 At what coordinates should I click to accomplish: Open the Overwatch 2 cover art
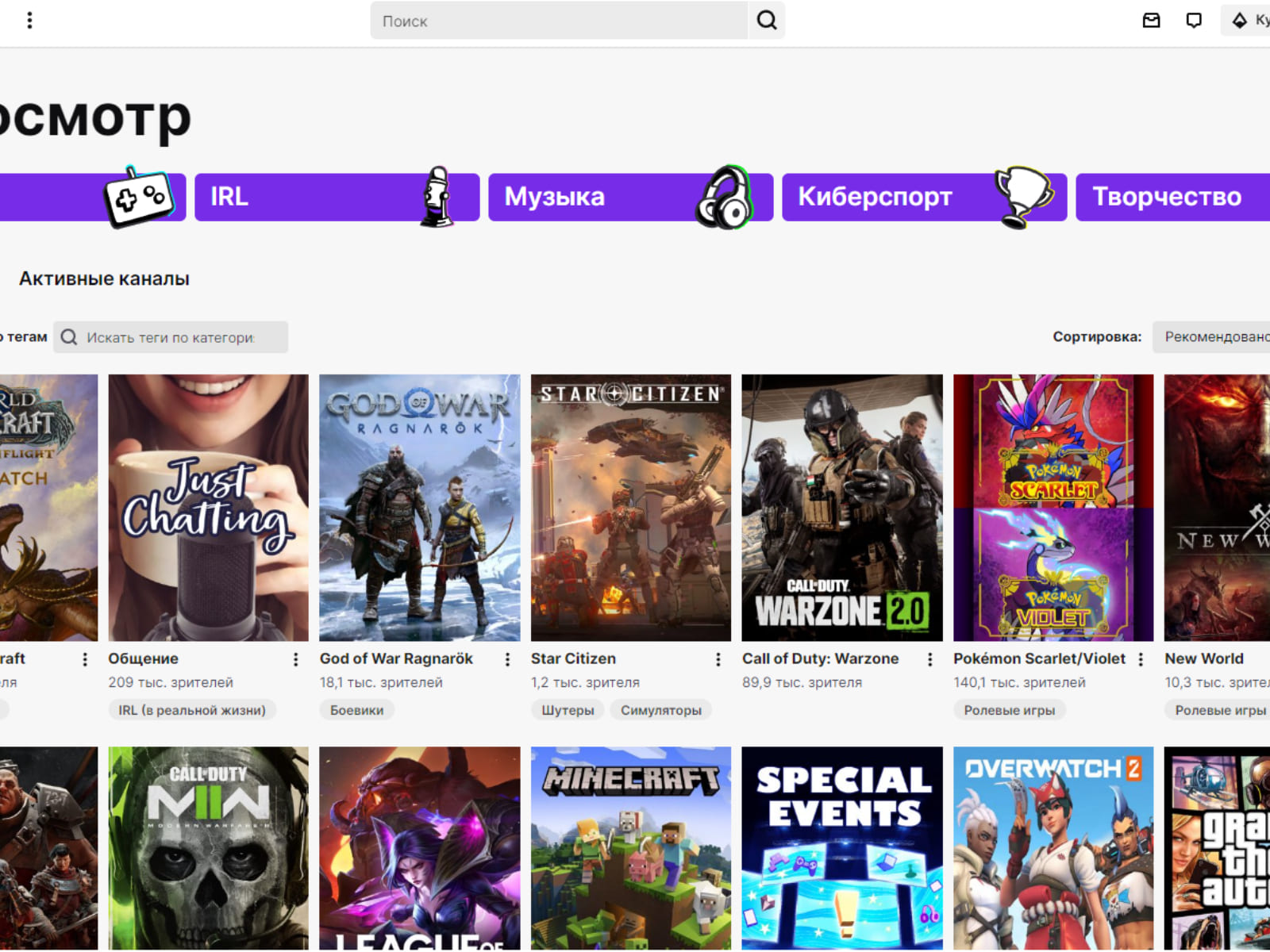click(1053, 848)
